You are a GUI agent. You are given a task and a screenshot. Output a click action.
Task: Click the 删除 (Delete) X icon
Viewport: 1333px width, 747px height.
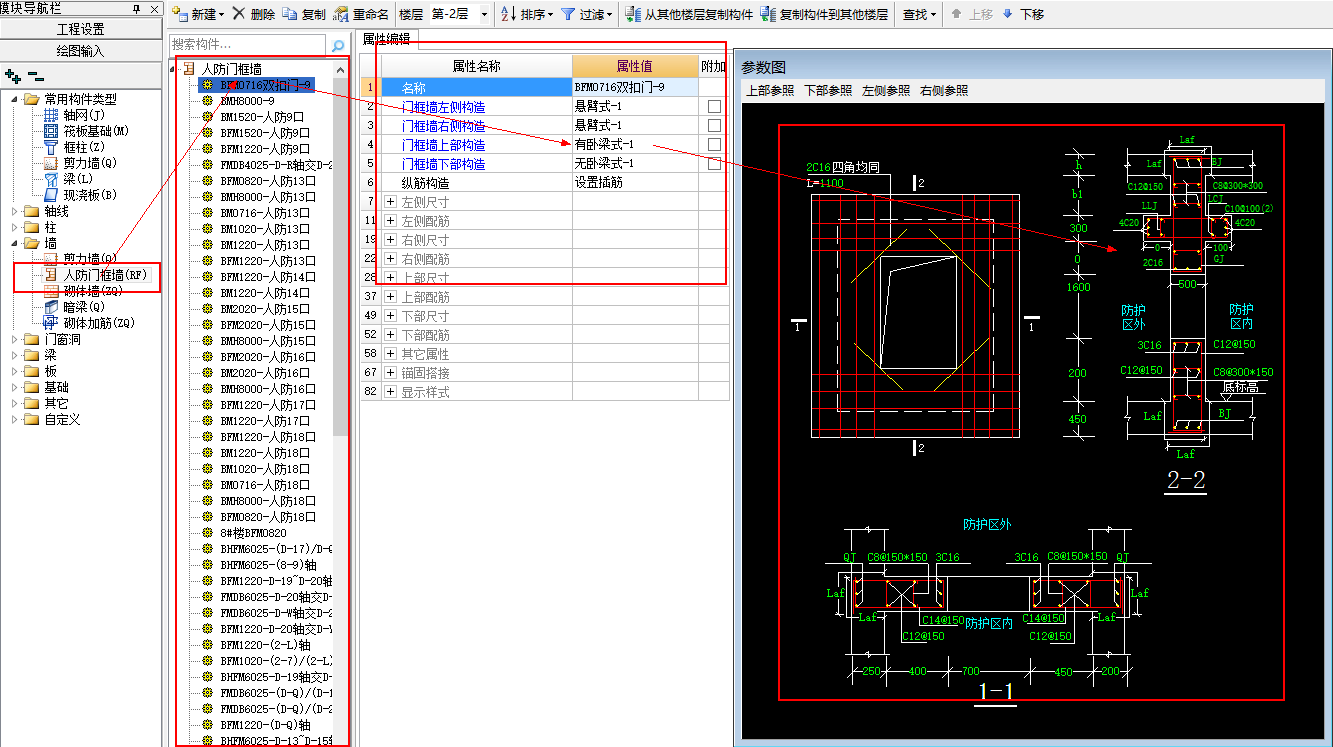[x=238, y=14]
